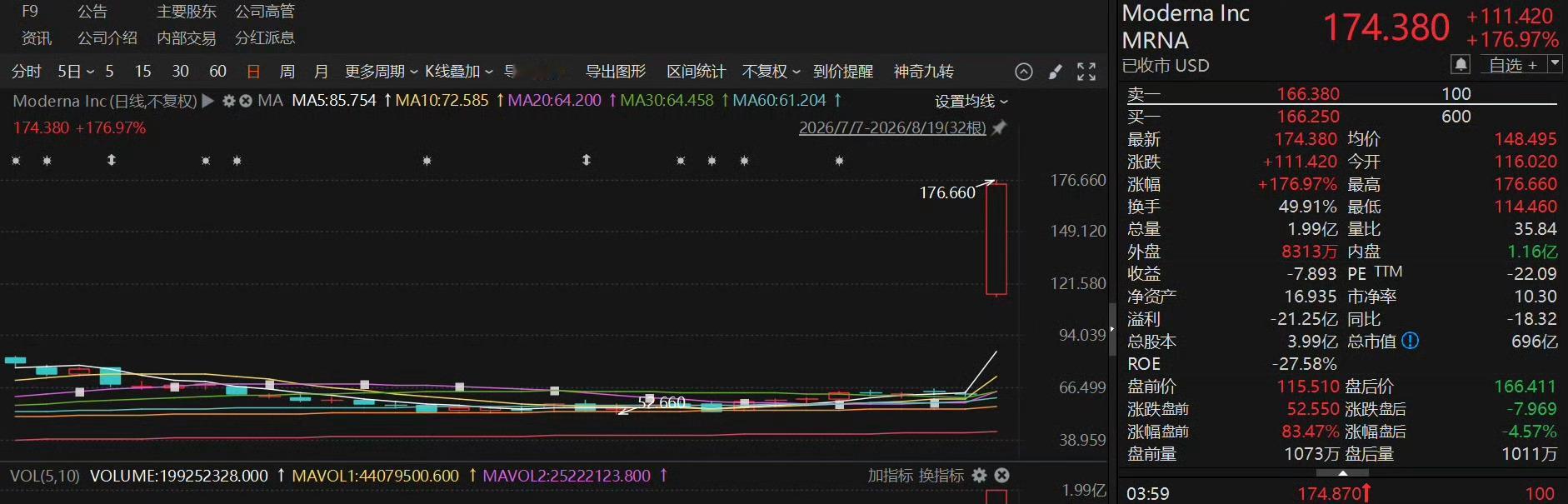Click the 03:59 trade tick row
The image size is (1568, 504).
(x=1342, y=493)
